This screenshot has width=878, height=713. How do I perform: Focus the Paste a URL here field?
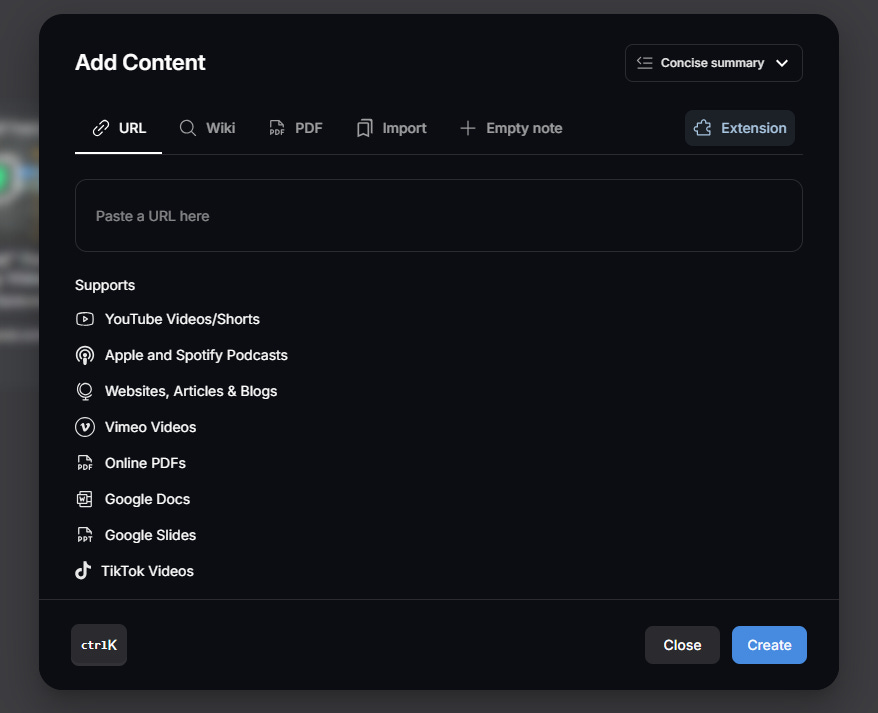pos(439,216)
